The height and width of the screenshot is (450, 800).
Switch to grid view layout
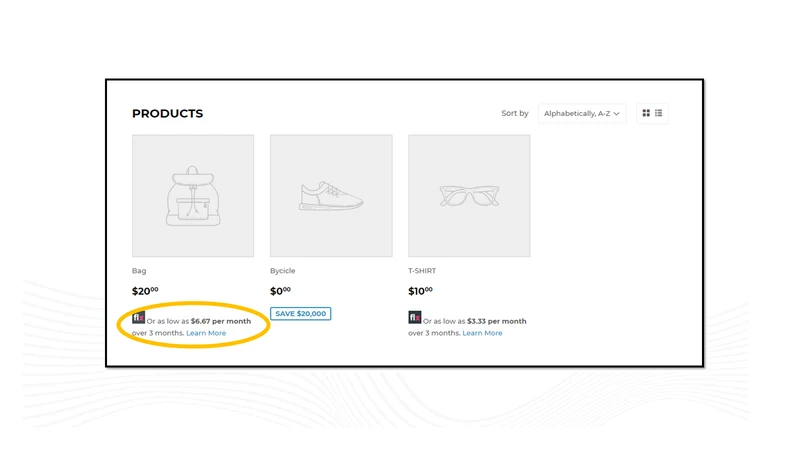pyautogui.click(x=646, y=113)
